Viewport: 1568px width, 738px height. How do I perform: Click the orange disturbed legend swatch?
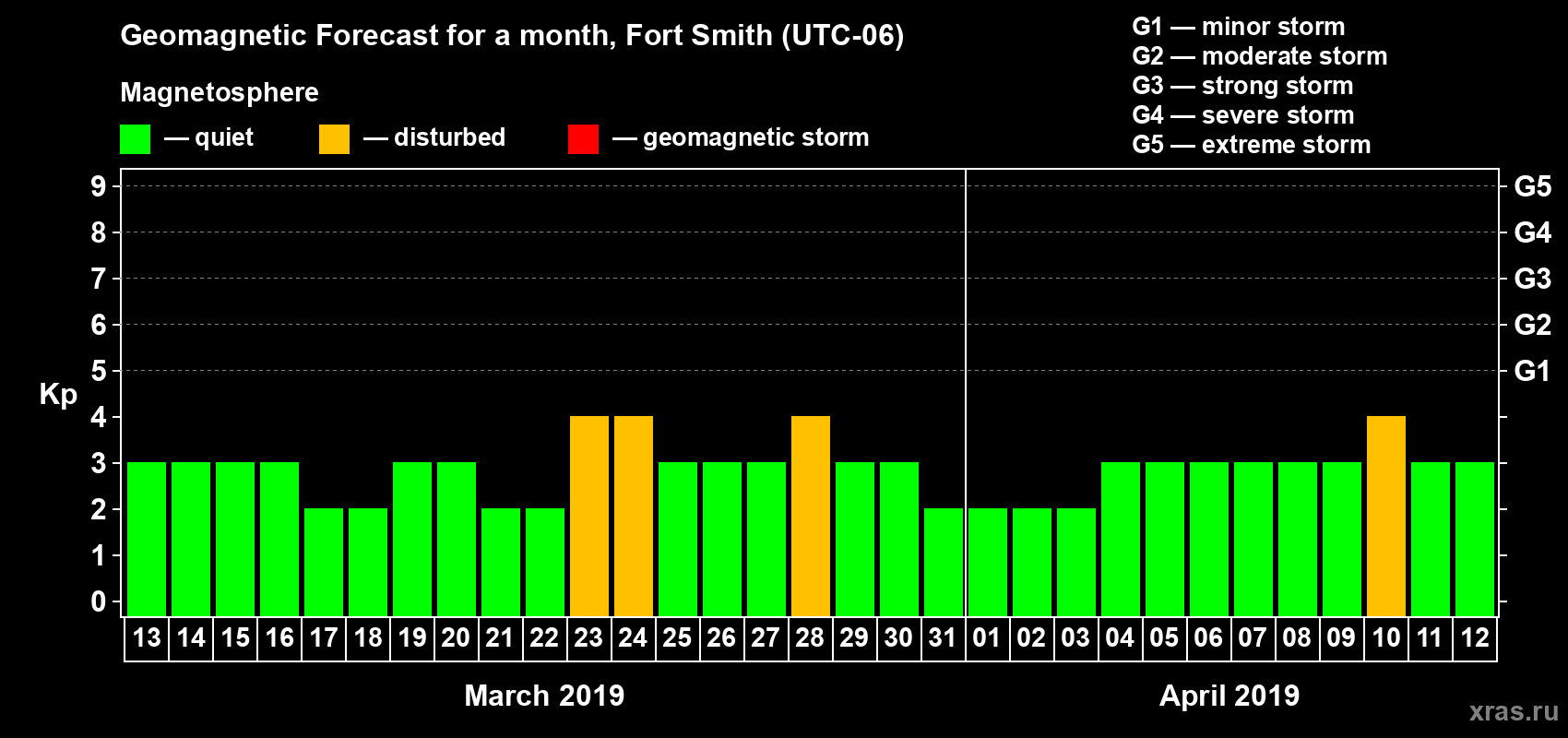[x=334, y=139]
